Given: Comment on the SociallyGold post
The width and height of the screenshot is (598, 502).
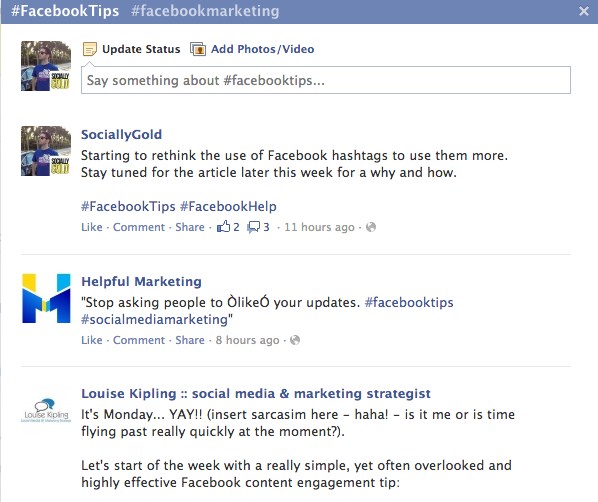Looking at the screenshot, I should [139, 227].
